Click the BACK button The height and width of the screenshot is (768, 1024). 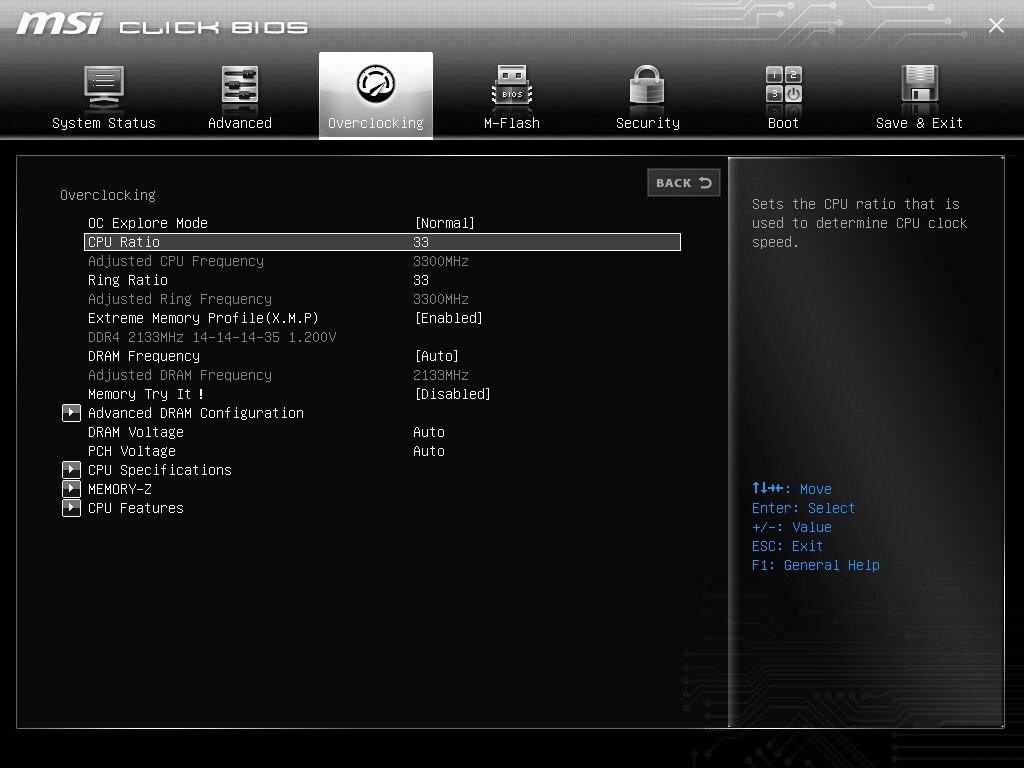[x=684, y=183]
